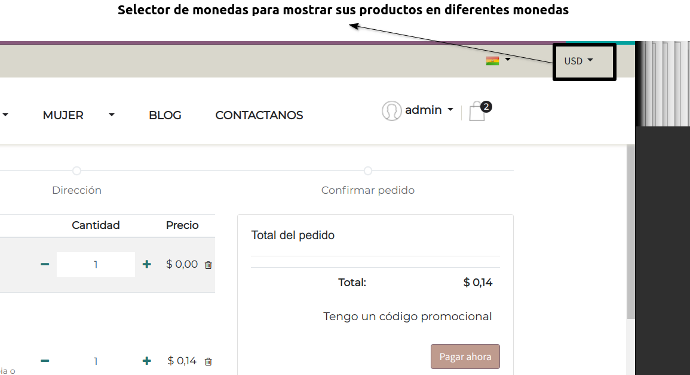Decrease quantity of the $ 0,14 item
The width and height of the screenshot is (690, 375).
pos(44,361)
